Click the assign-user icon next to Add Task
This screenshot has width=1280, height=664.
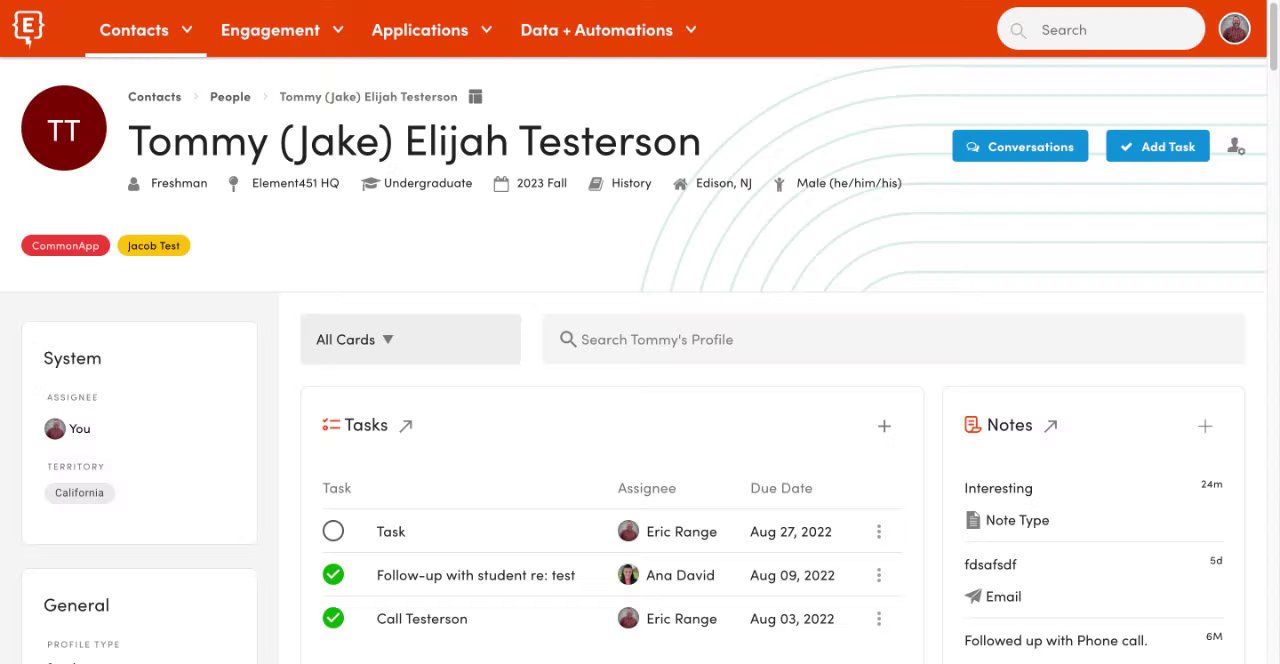(x=1236, y=147)
